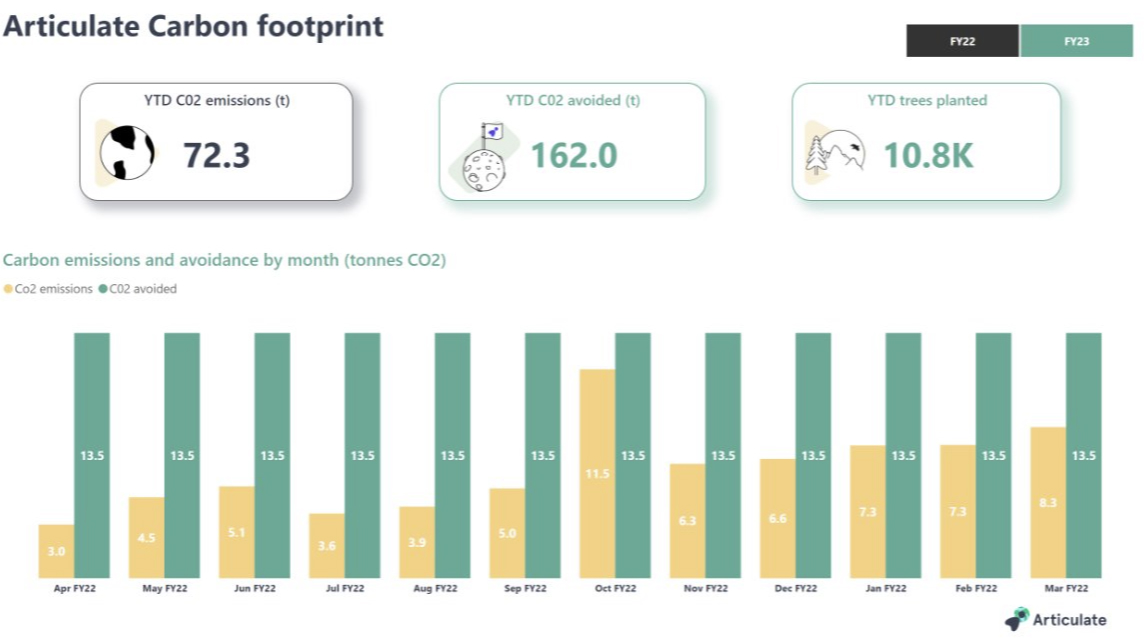Click the Jan FY22 emissions bar showing 7.3
The image size is (1148, 640).
pyautogui.click(x=868, y=510)
